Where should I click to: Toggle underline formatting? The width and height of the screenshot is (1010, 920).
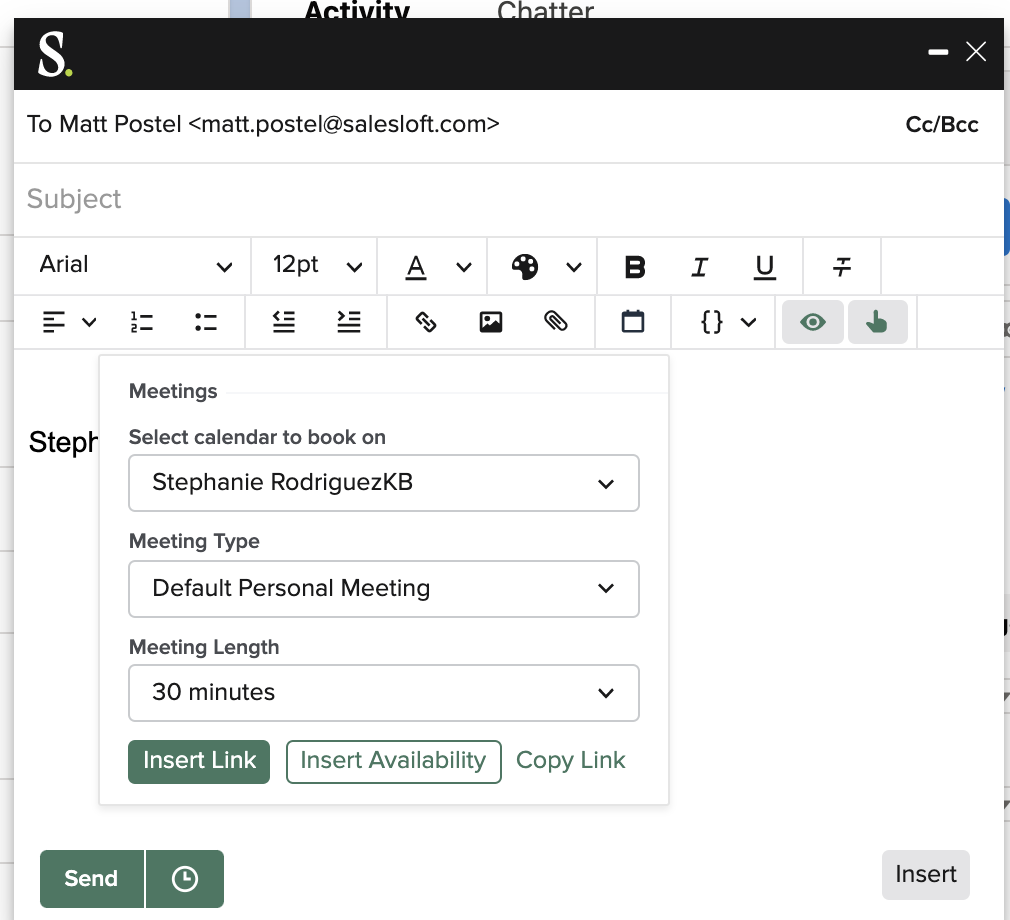765,267
